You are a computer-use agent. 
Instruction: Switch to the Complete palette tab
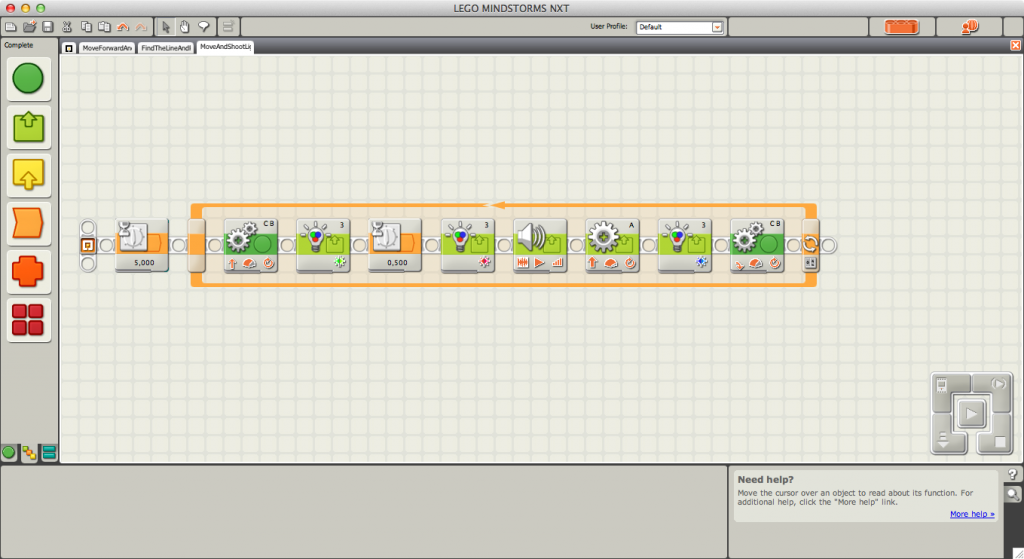point(29,453)
